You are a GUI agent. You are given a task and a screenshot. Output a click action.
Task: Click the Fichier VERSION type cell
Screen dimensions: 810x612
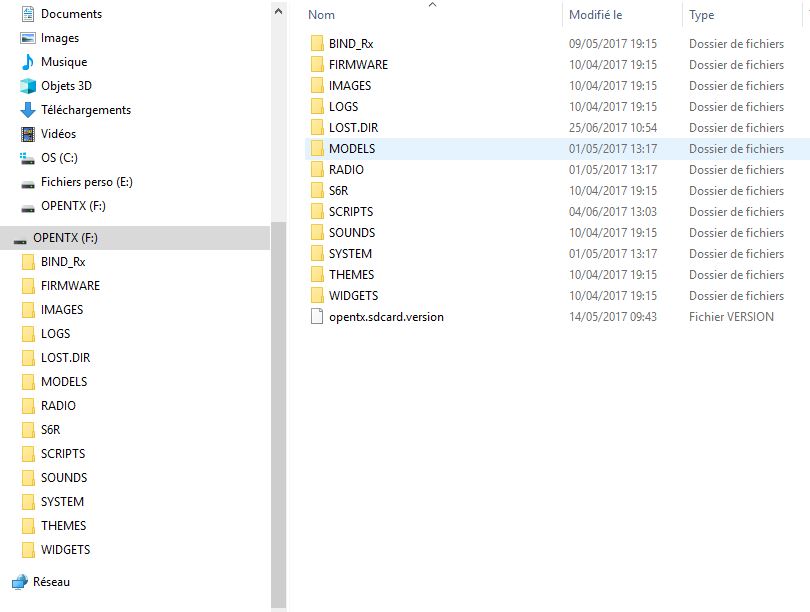pyautogui.click(x=731, y=317)
